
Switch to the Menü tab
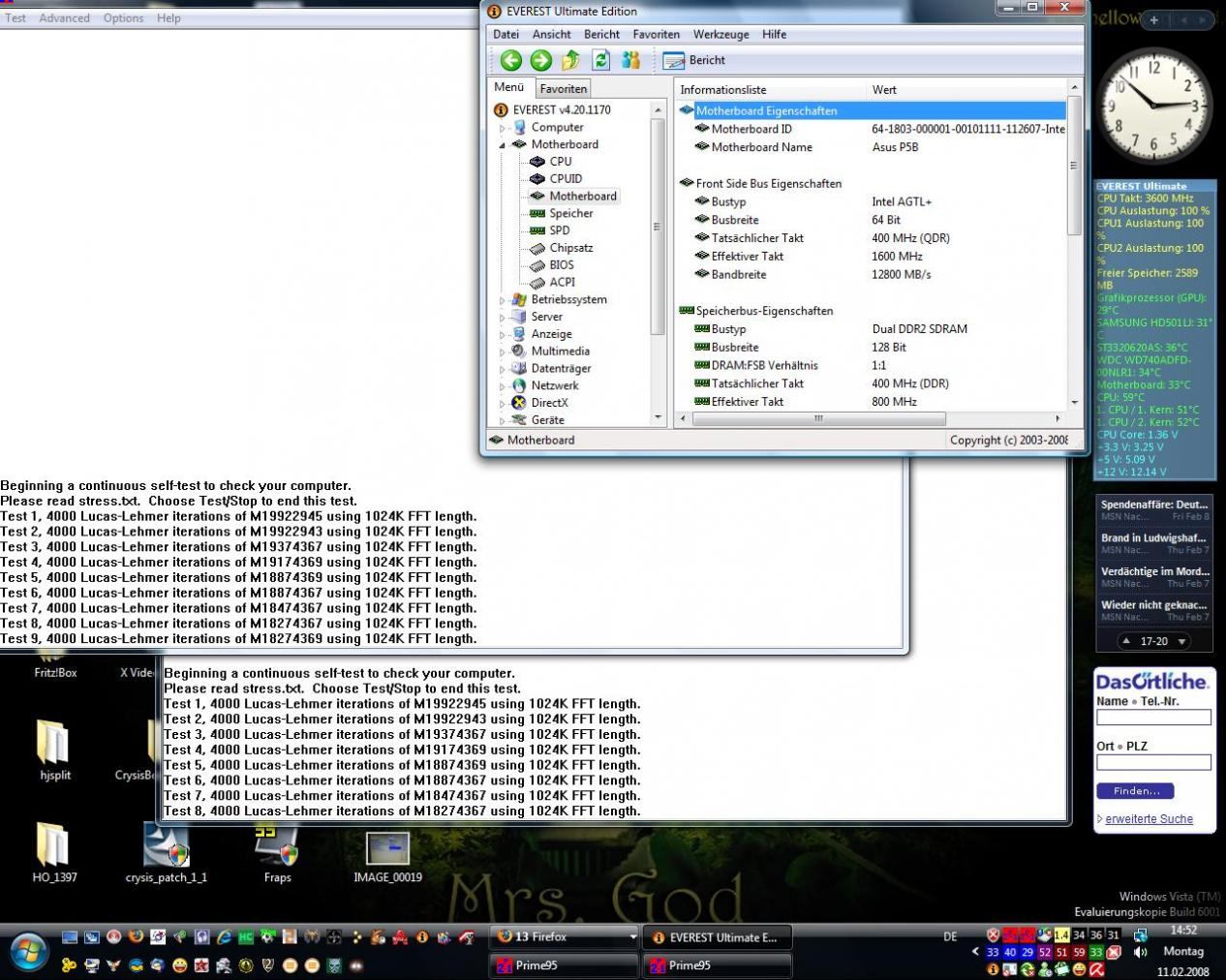pyautogui.click(x=508, y=87)
